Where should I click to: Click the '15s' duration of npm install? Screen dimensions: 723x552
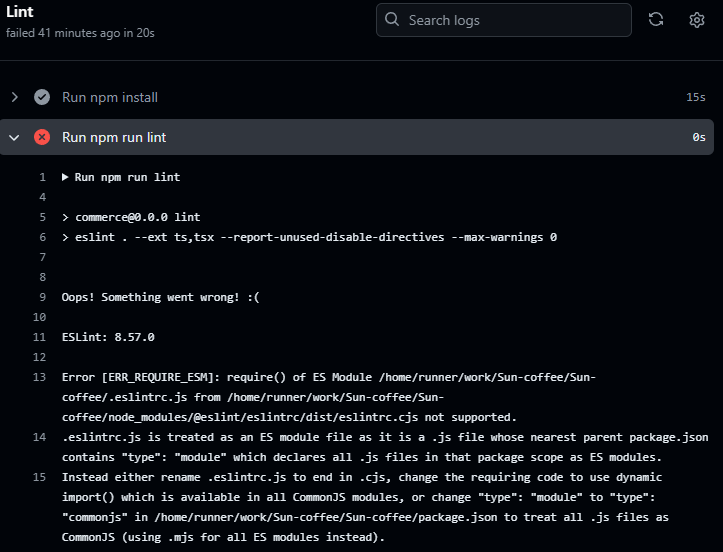(696, 97)
